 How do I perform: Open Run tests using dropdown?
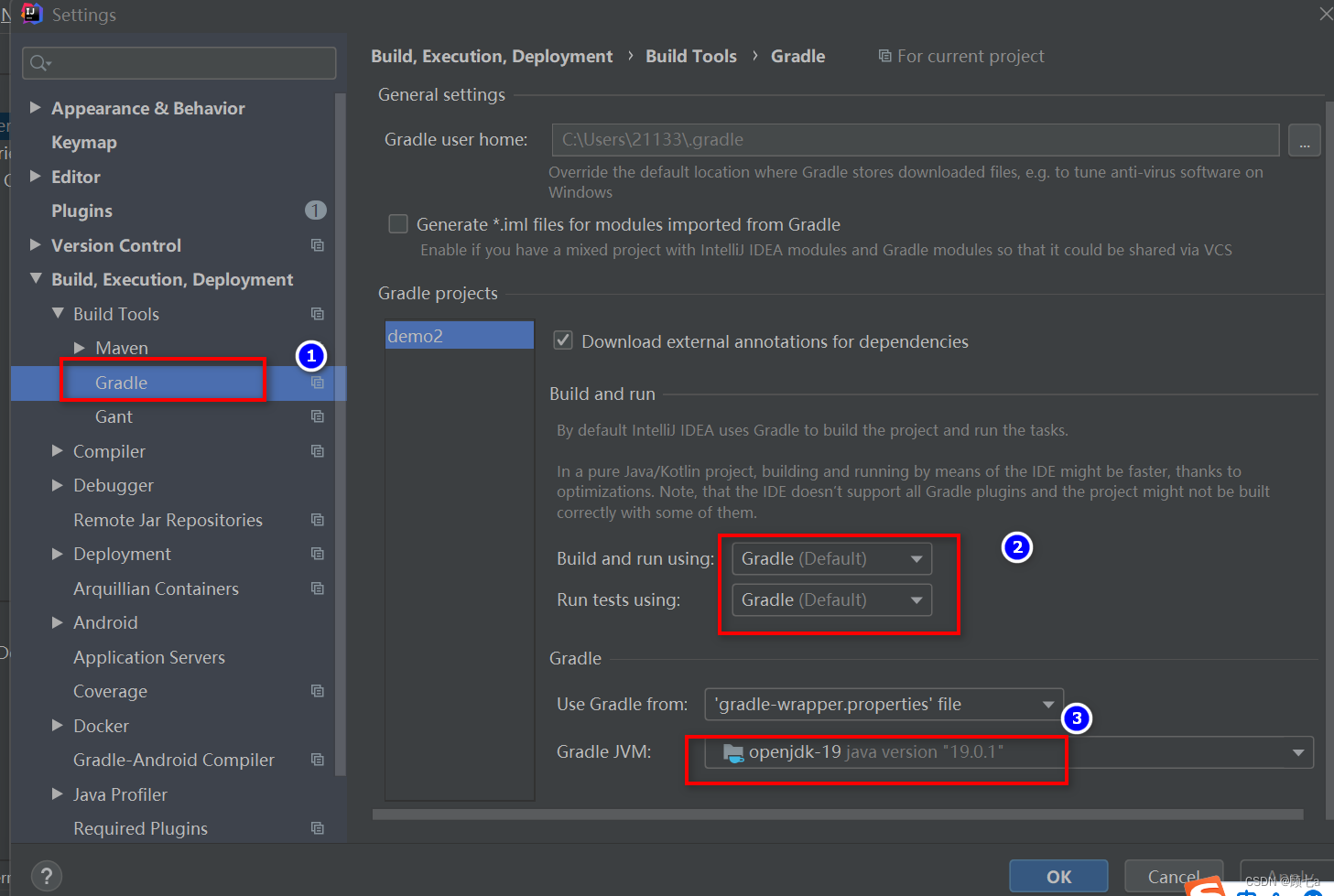click(832, 599)
